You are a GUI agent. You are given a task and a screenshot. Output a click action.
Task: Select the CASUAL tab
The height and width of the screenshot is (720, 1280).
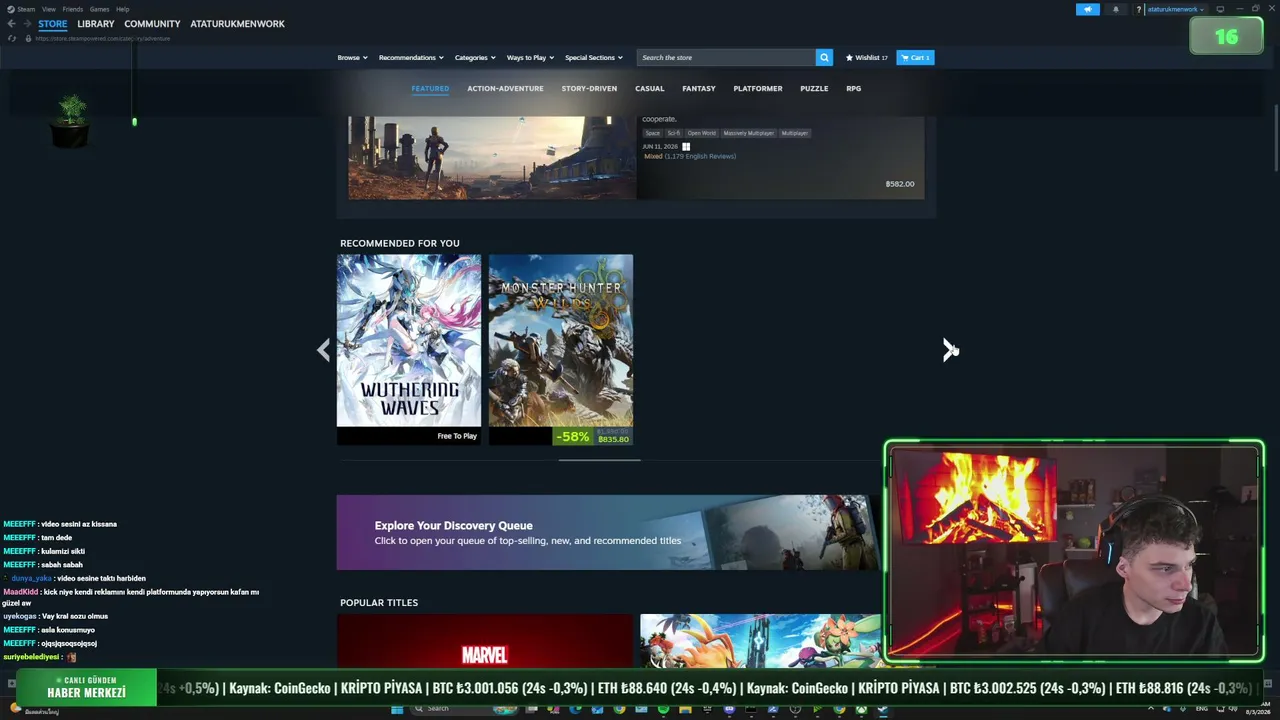tap(649, 88)
